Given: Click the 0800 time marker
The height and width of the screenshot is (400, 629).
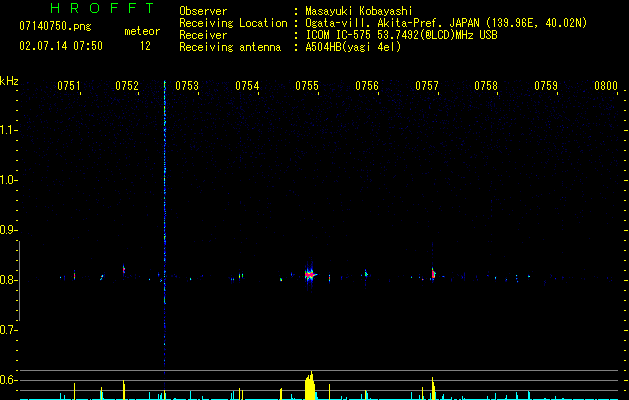Looking at the screenshot, I should click(606, 85).
